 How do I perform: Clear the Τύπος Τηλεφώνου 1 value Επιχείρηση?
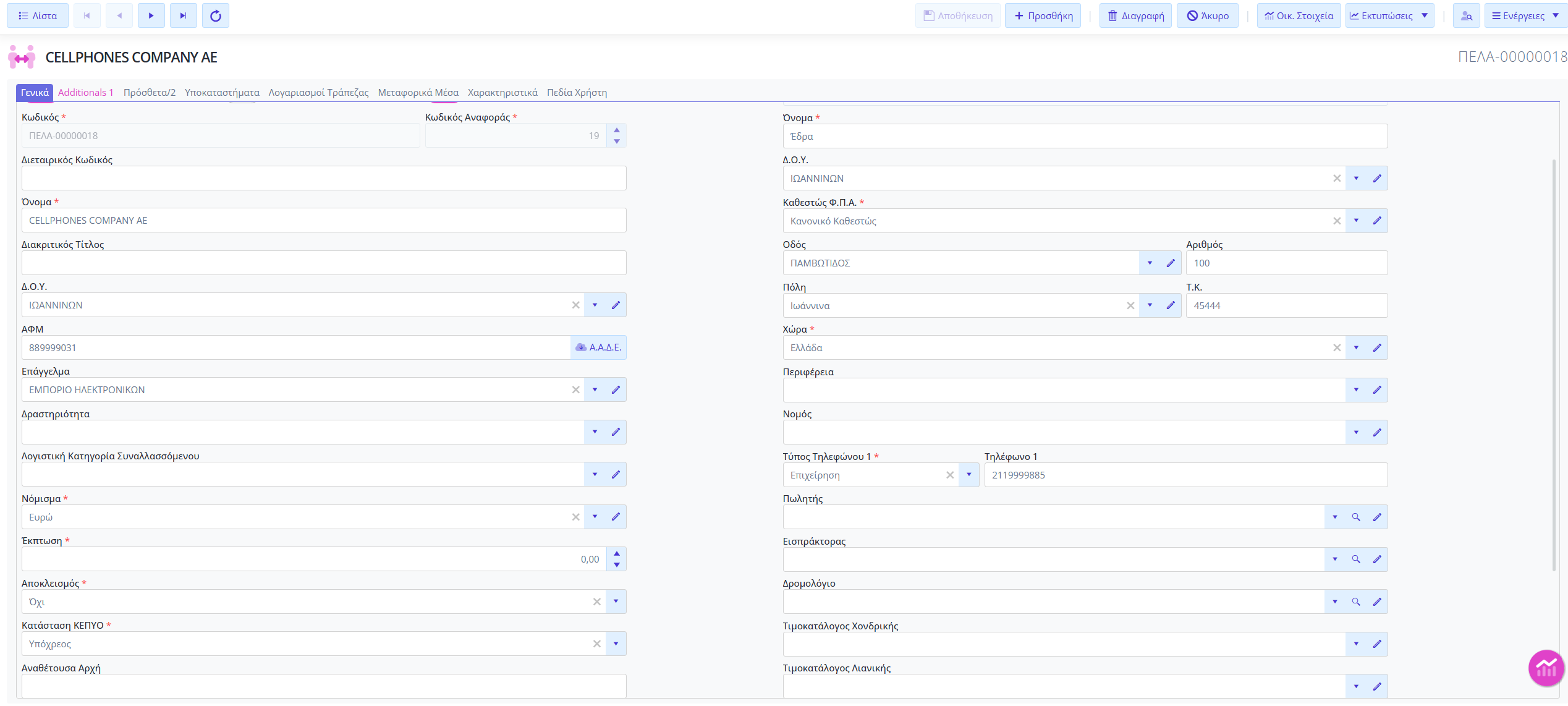pos(950,475)
